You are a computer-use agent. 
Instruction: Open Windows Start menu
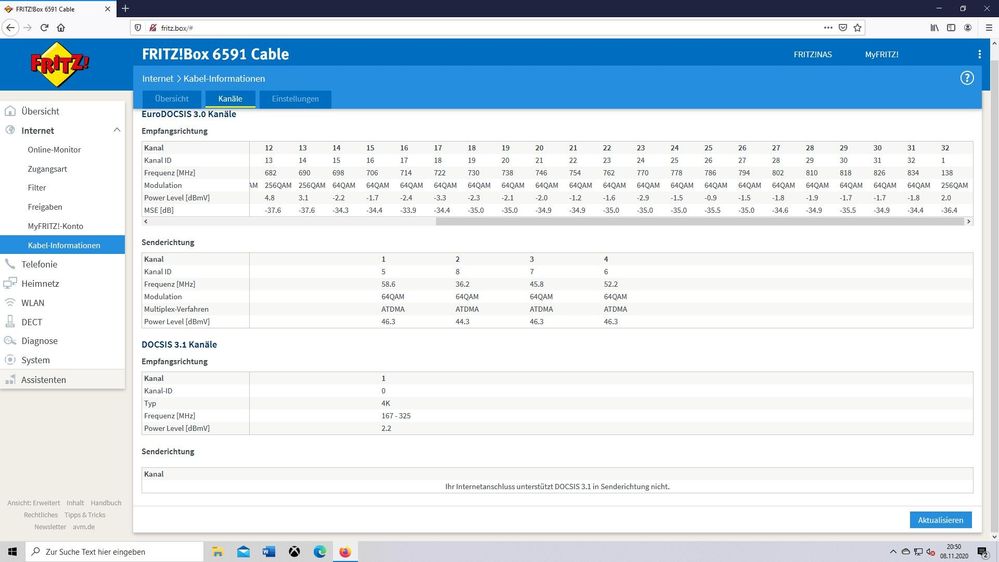[12, 551]
